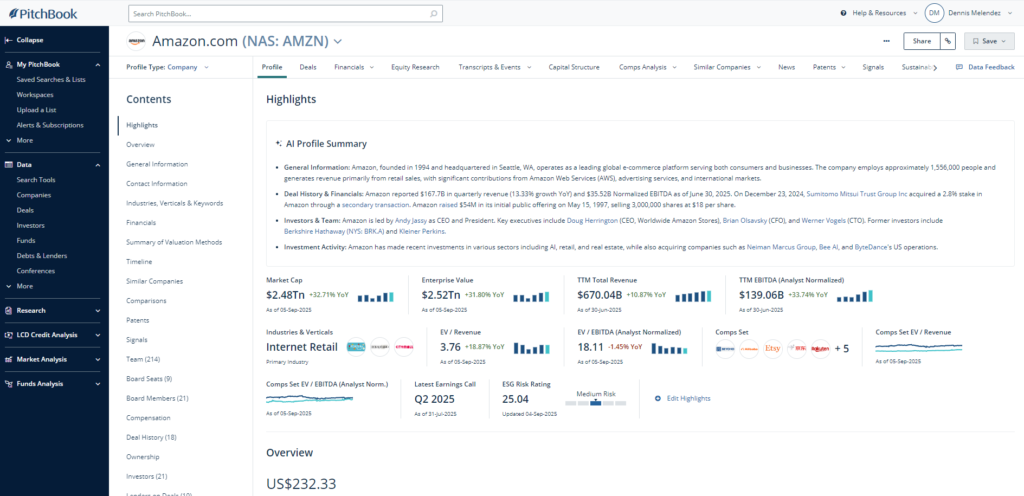Viewport: 1024px width, 496px height.
Task: Click the ESG Medium Risk rating bar
Action: pyautogui.click(x=597, y=402)
